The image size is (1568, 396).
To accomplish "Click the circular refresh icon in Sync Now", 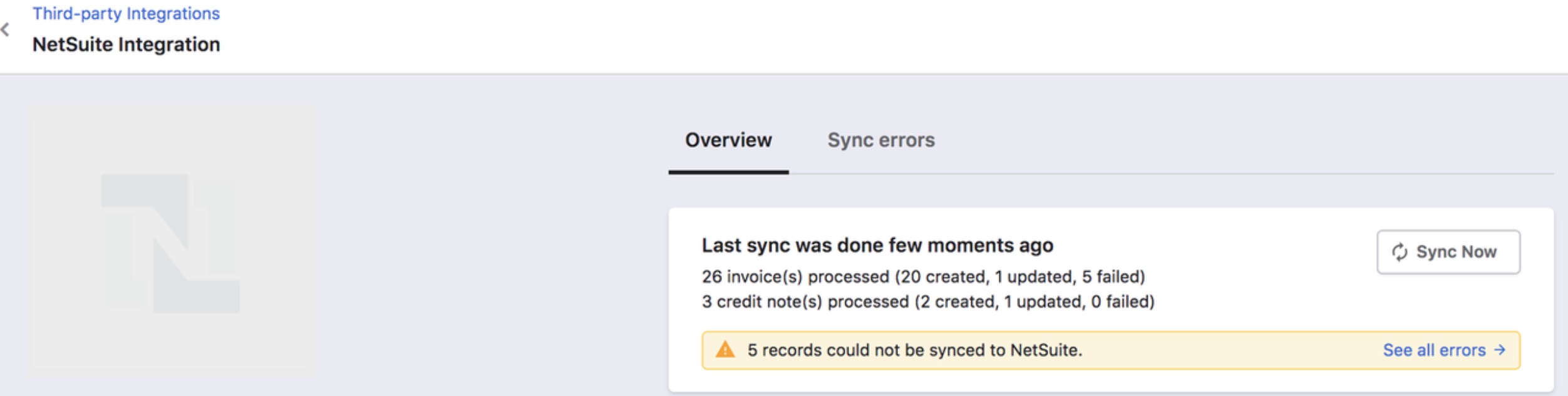I will 1400,252.
